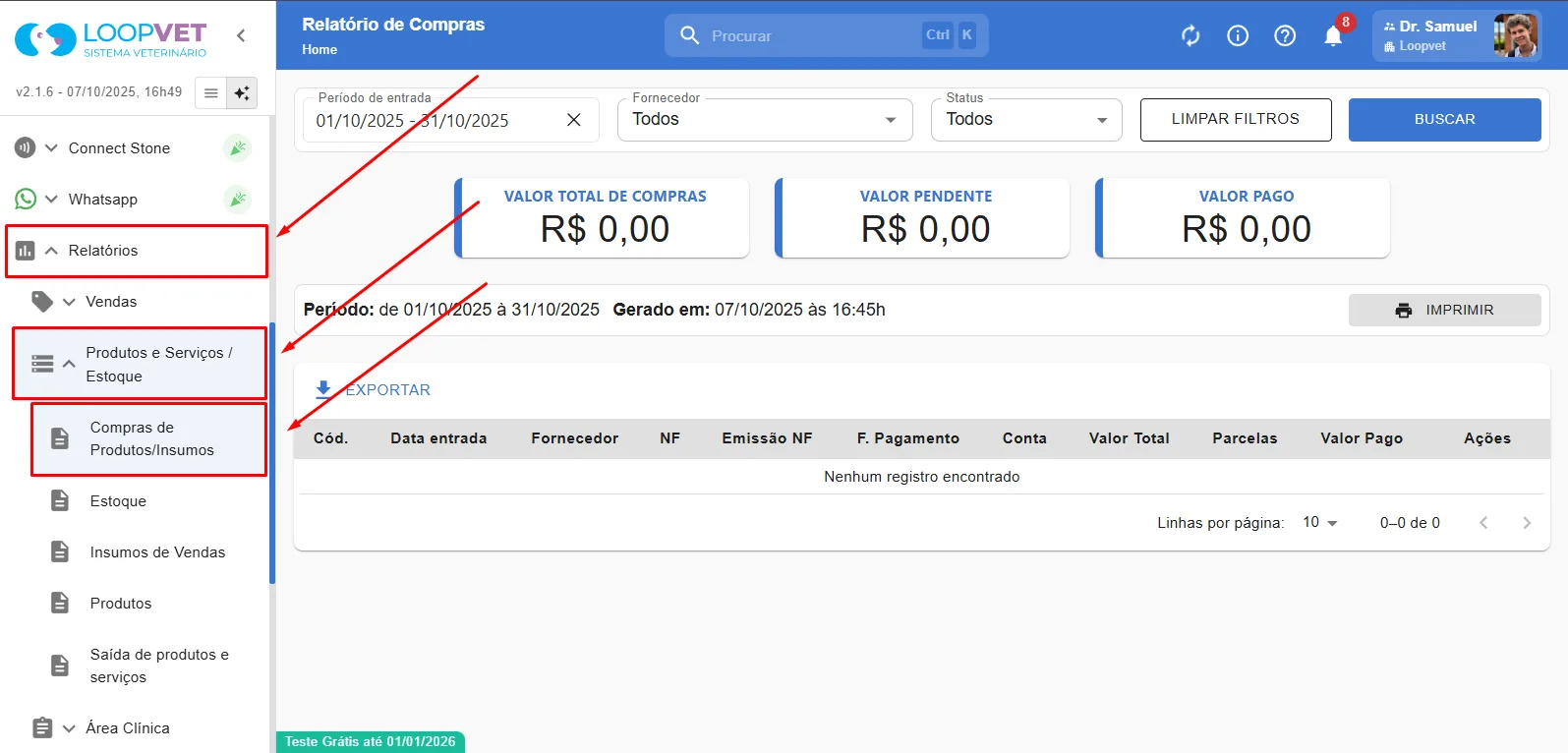Click the F. Pagamento column header
The height and width of the screenshot is (753, 1568).
point(908,438)
